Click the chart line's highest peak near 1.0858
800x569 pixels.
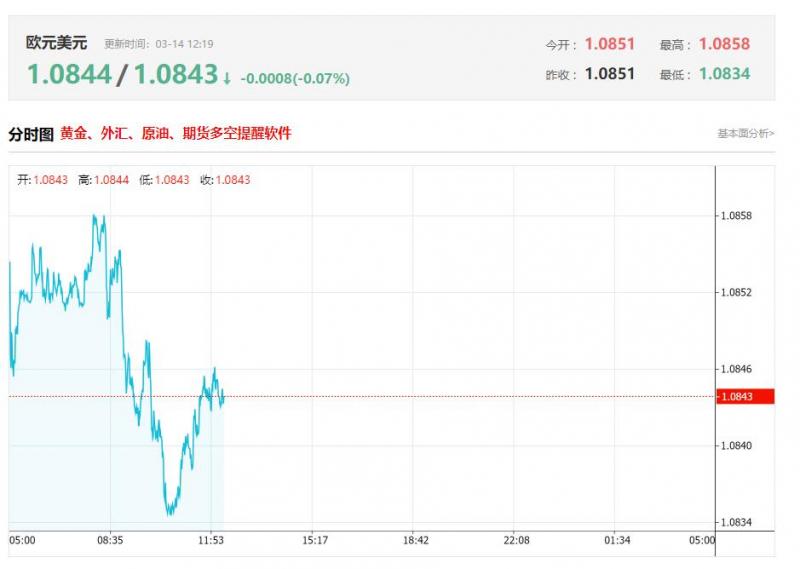(94, 216)
